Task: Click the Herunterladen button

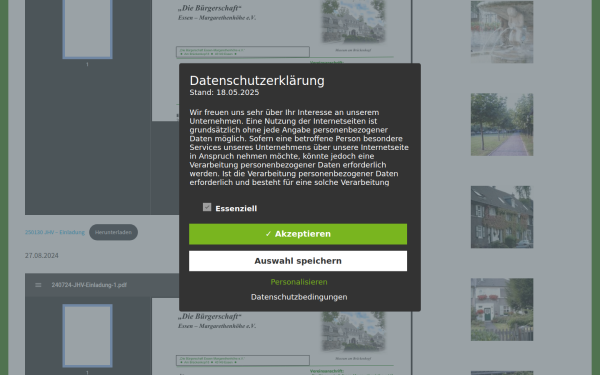Action: [113, 232]
